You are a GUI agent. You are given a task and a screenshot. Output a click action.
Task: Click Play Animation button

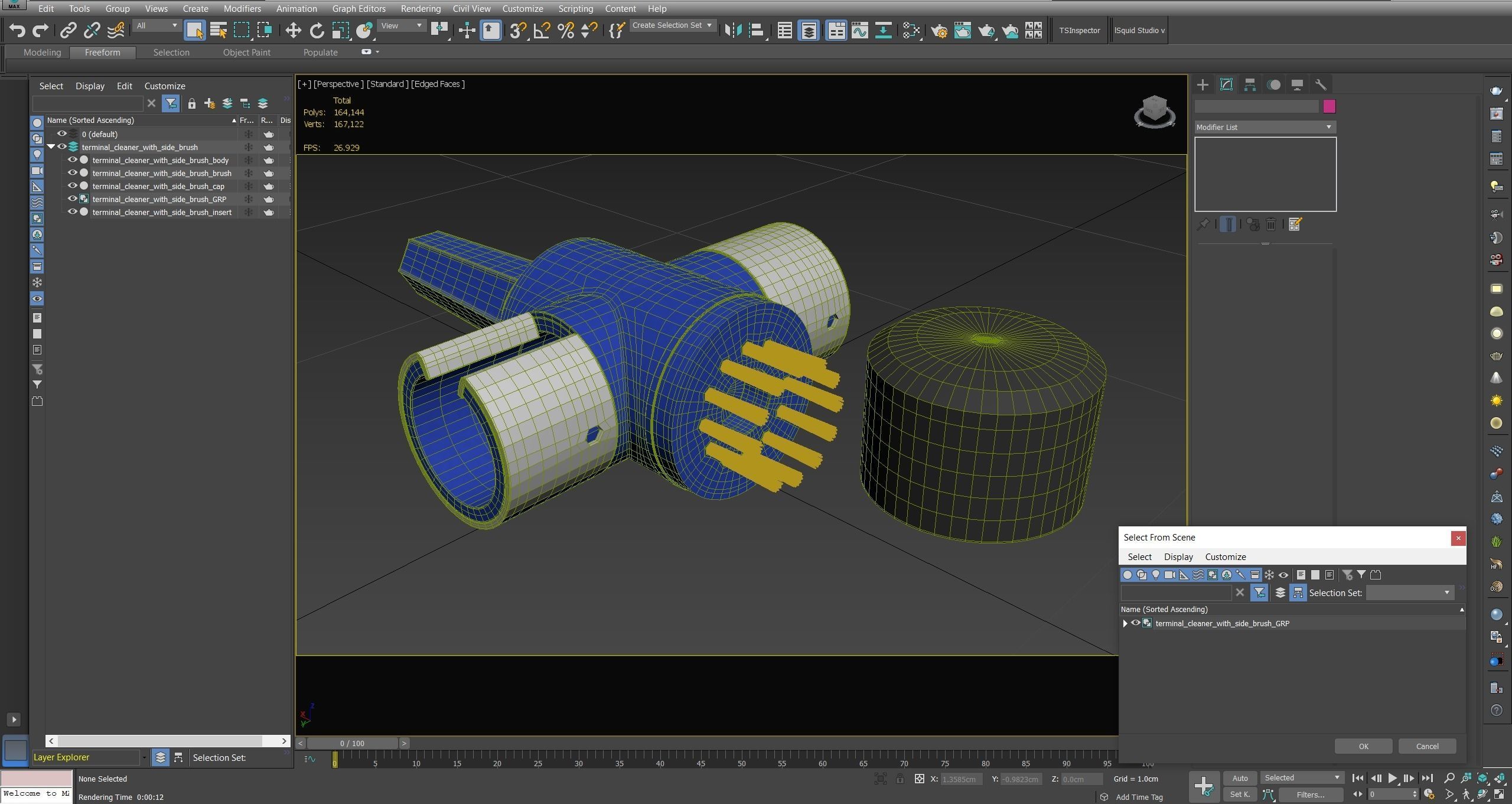(1392, 778)
